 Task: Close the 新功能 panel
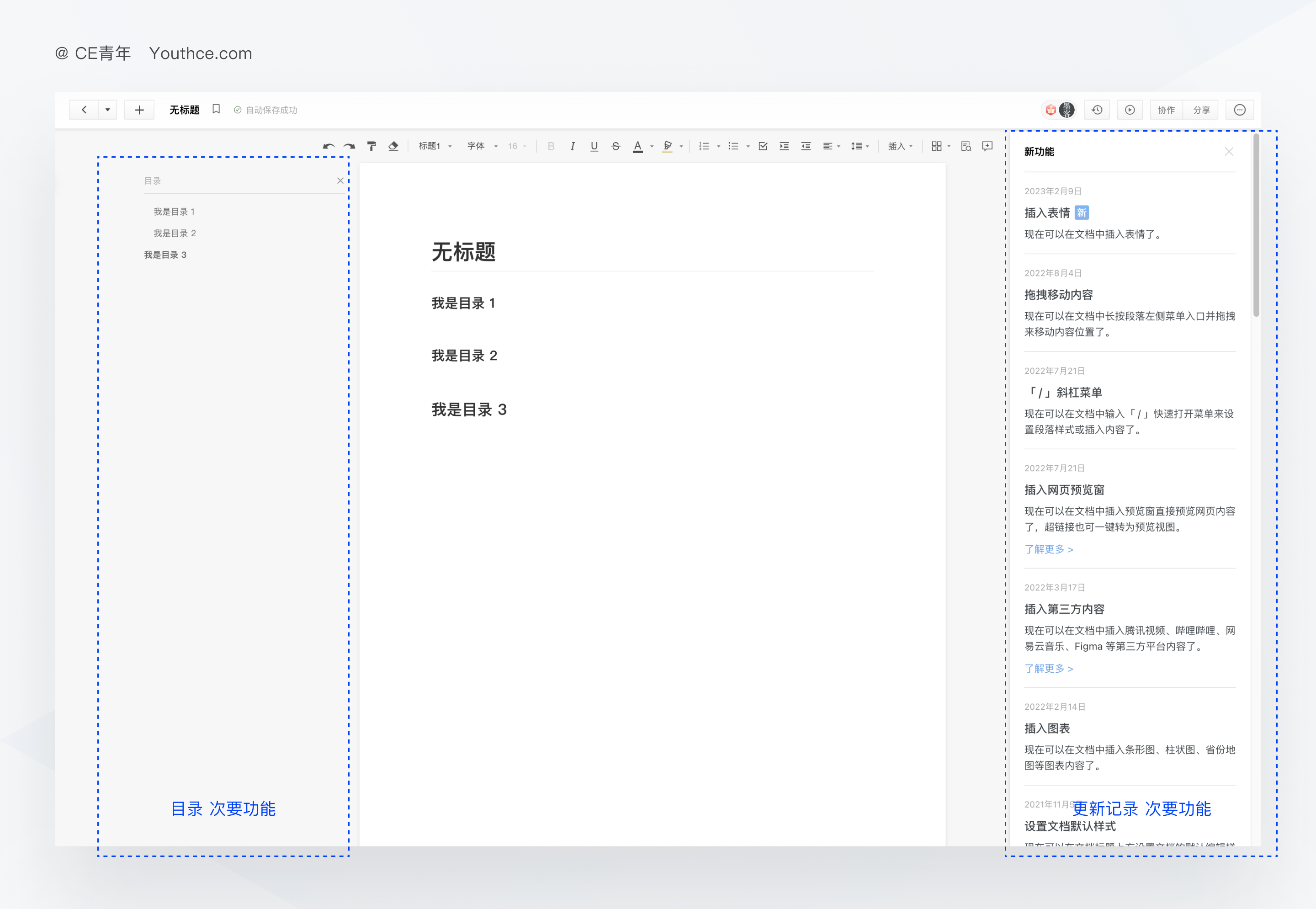pos(1229,152)
